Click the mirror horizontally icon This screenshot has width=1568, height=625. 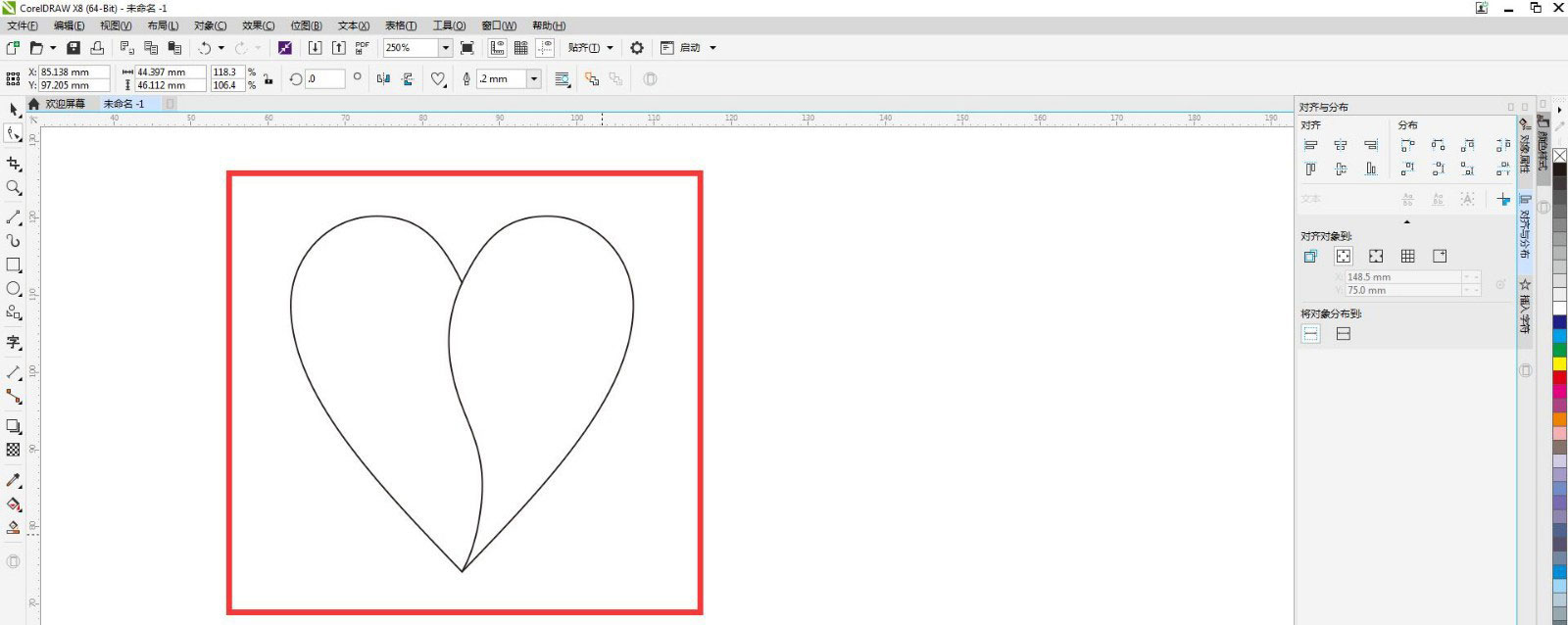click(x=383, y=79)
